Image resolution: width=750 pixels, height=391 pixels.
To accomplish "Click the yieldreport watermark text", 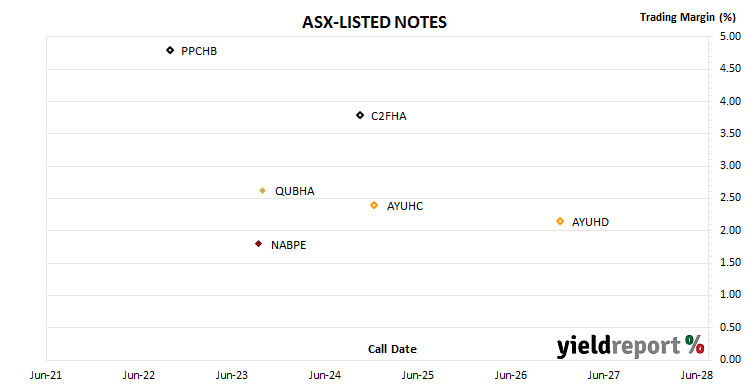I will 618,346.
